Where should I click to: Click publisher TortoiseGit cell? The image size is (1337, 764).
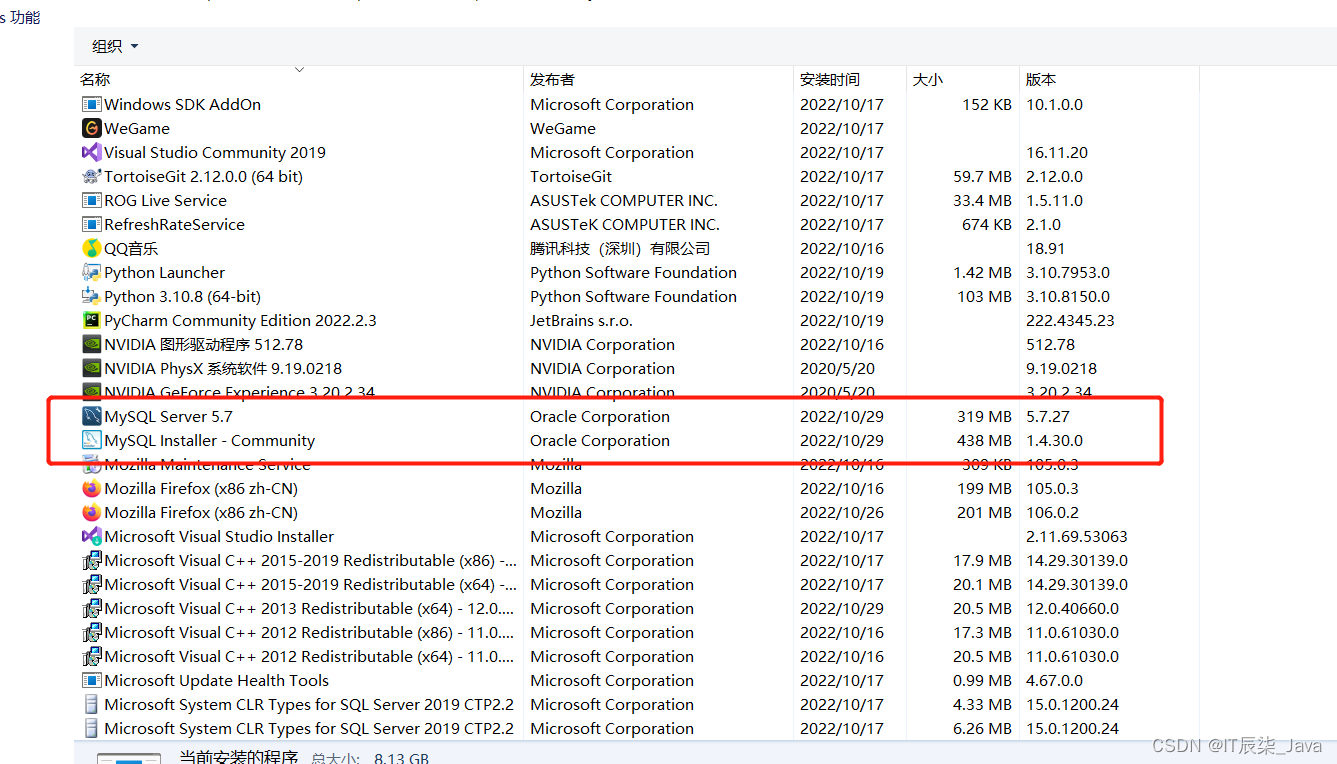[x=571, y=176]
